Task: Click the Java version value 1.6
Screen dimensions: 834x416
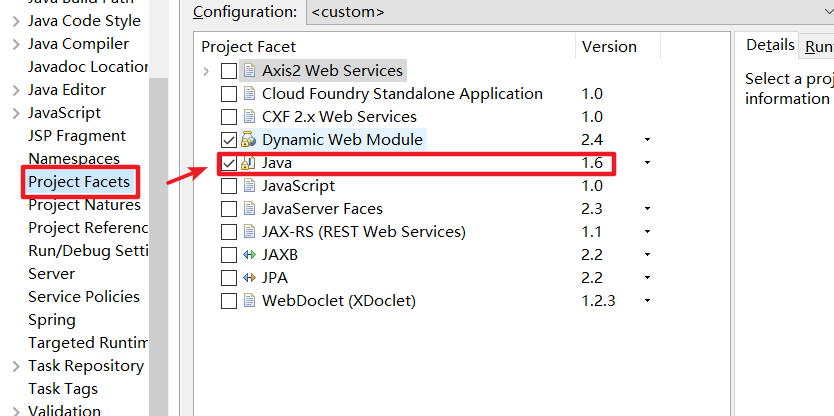Action: pyautogui.click(x=592, y=163)
